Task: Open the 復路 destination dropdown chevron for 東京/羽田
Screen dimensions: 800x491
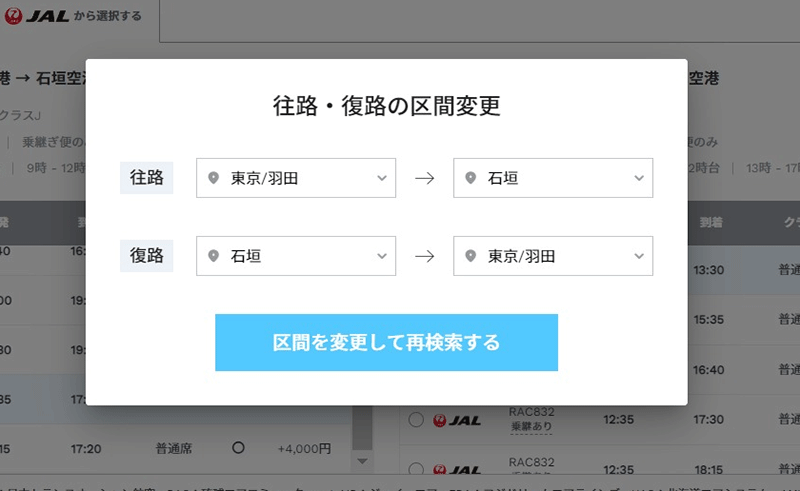Action: coord(638,257)
